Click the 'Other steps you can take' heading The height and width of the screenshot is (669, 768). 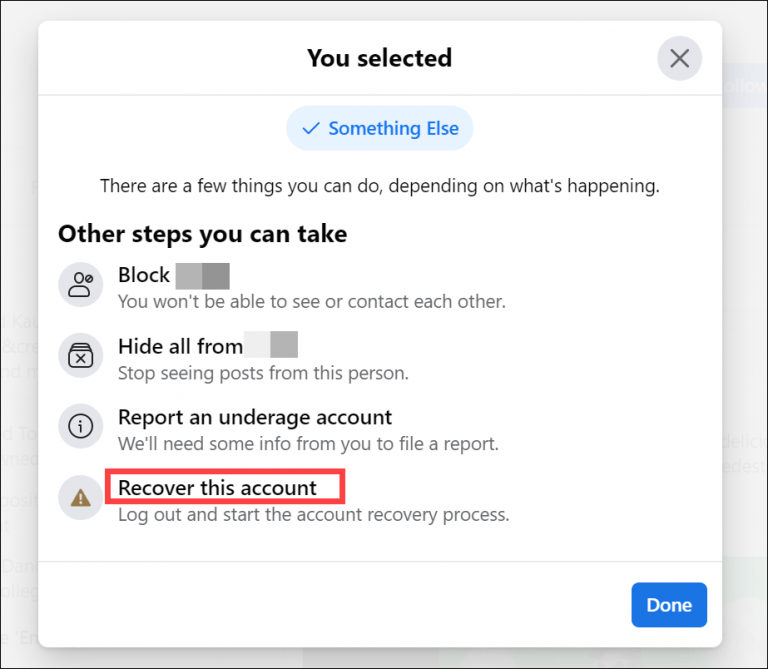[x=202, y=235]
